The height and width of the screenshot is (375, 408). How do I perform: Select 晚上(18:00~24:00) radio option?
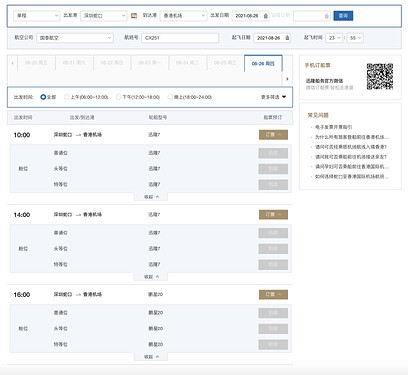tap(170, 97)
